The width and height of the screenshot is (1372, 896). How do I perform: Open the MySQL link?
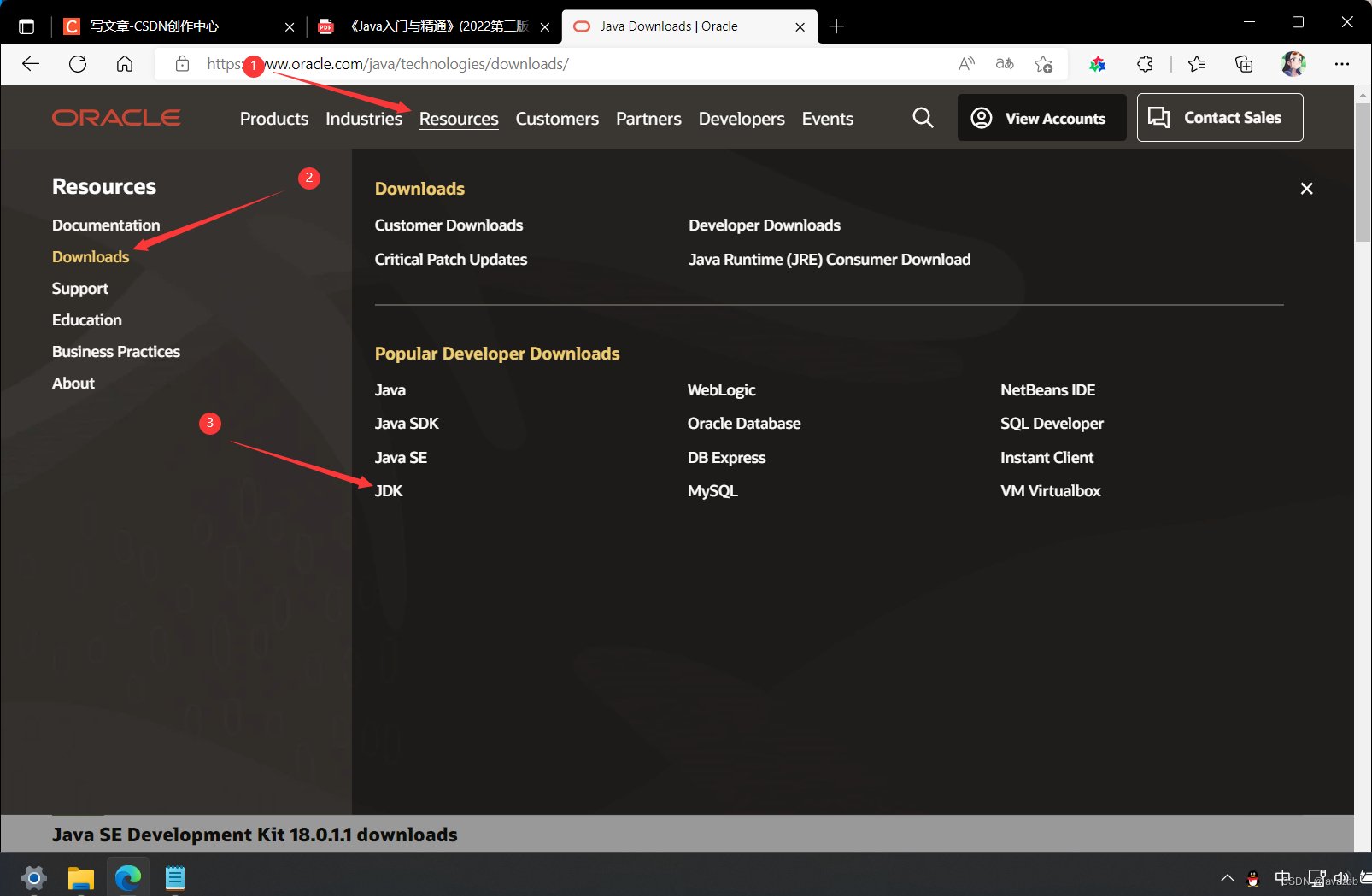pyautogui.click(x=712, y=491)
